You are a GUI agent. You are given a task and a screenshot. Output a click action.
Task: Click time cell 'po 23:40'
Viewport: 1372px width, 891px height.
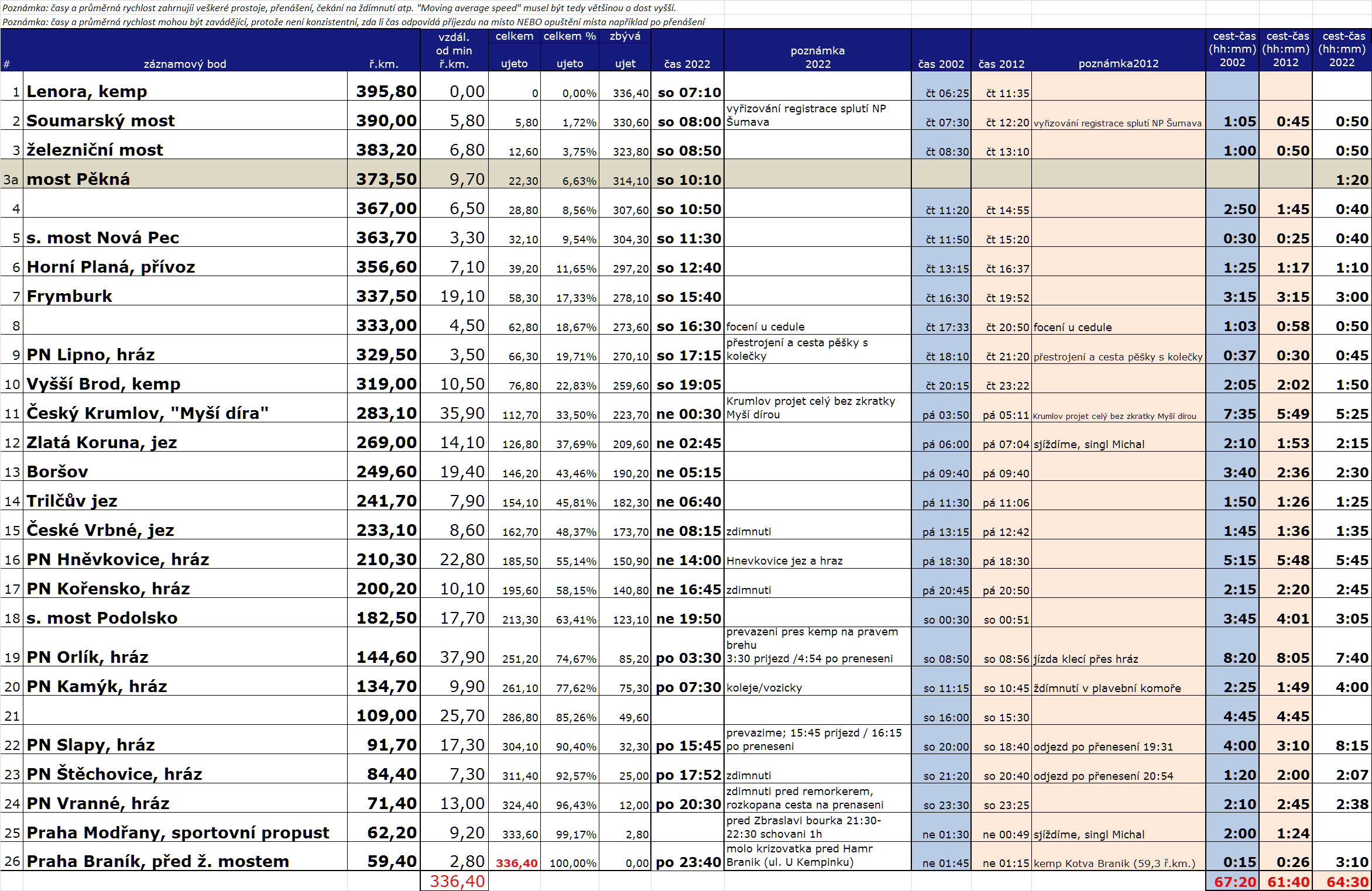pyautogui.click(x=688, y=862)
